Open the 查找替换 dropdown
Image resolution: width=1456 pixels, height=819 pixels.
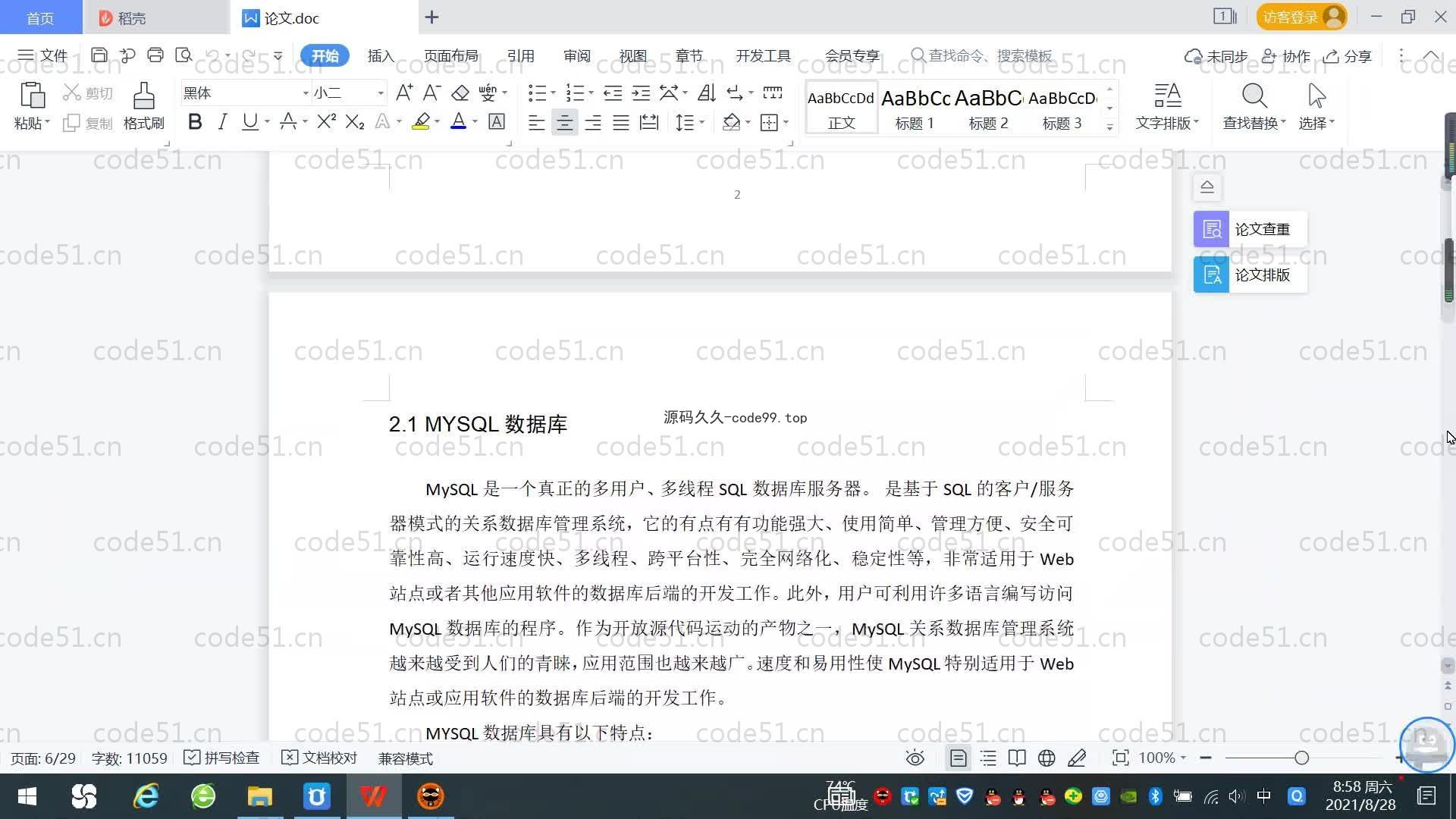click(x=1254, y=123)
